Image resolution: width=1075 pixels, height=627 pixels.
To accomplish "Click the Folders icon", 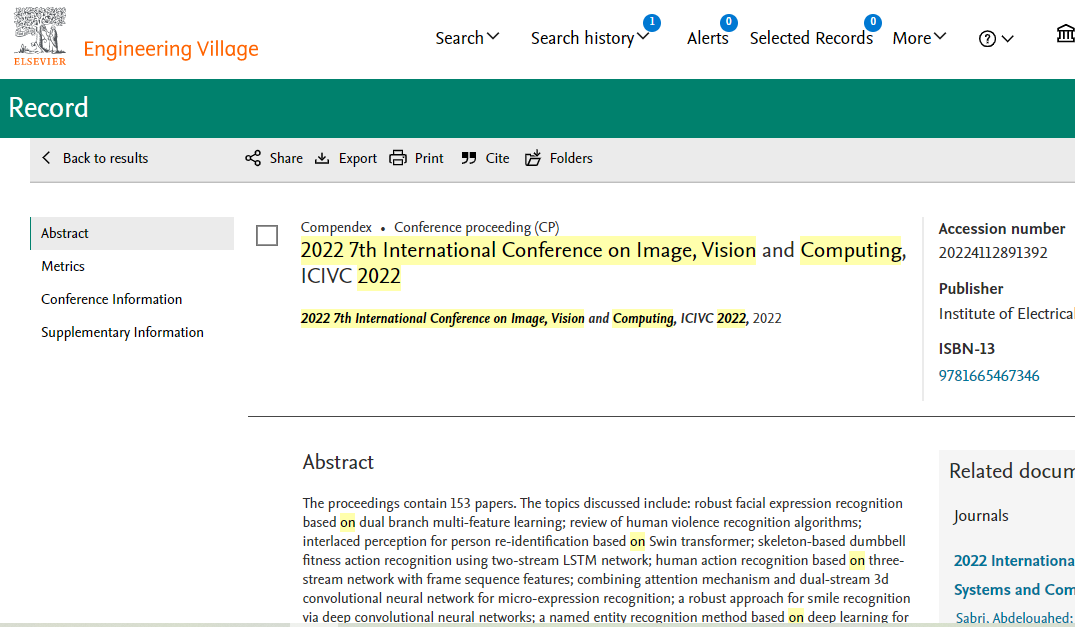I will 533,158.
